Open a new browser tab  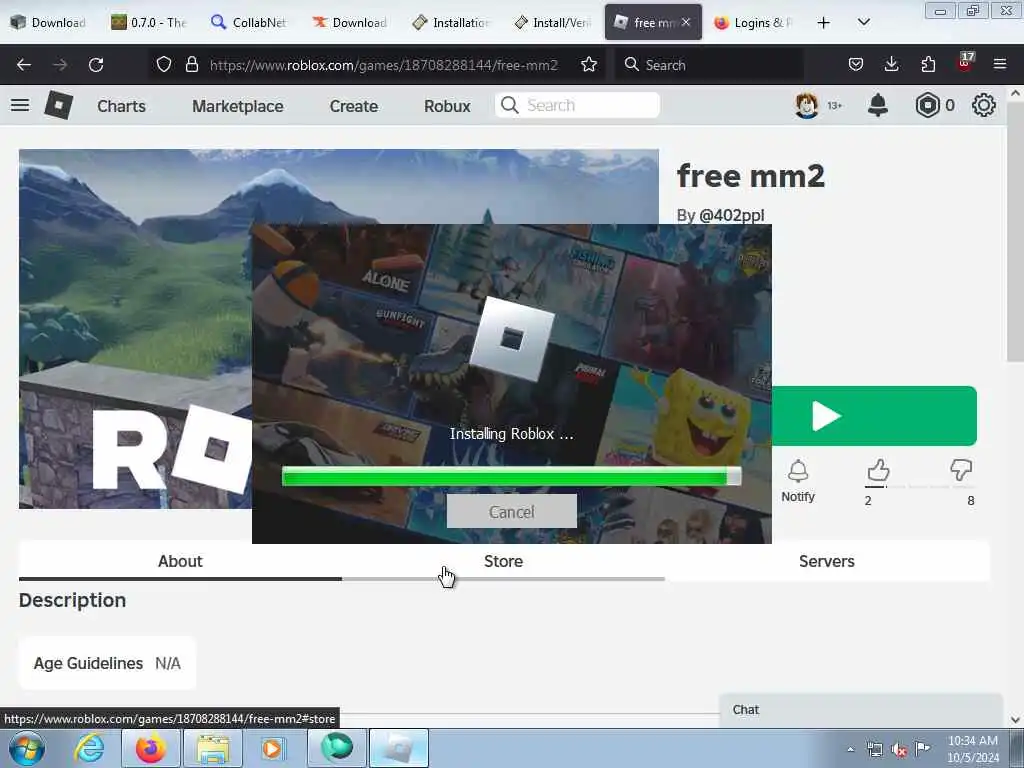coord(824,23)
